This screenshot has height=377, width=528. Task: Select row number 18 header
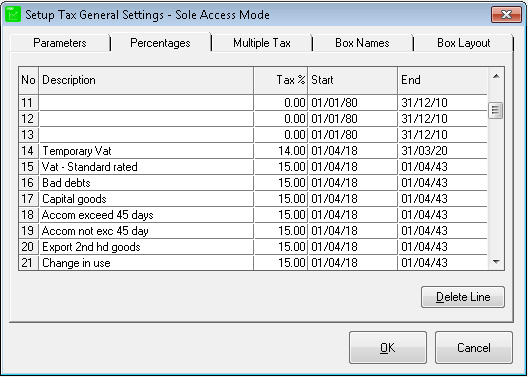(x=28, y=215)
